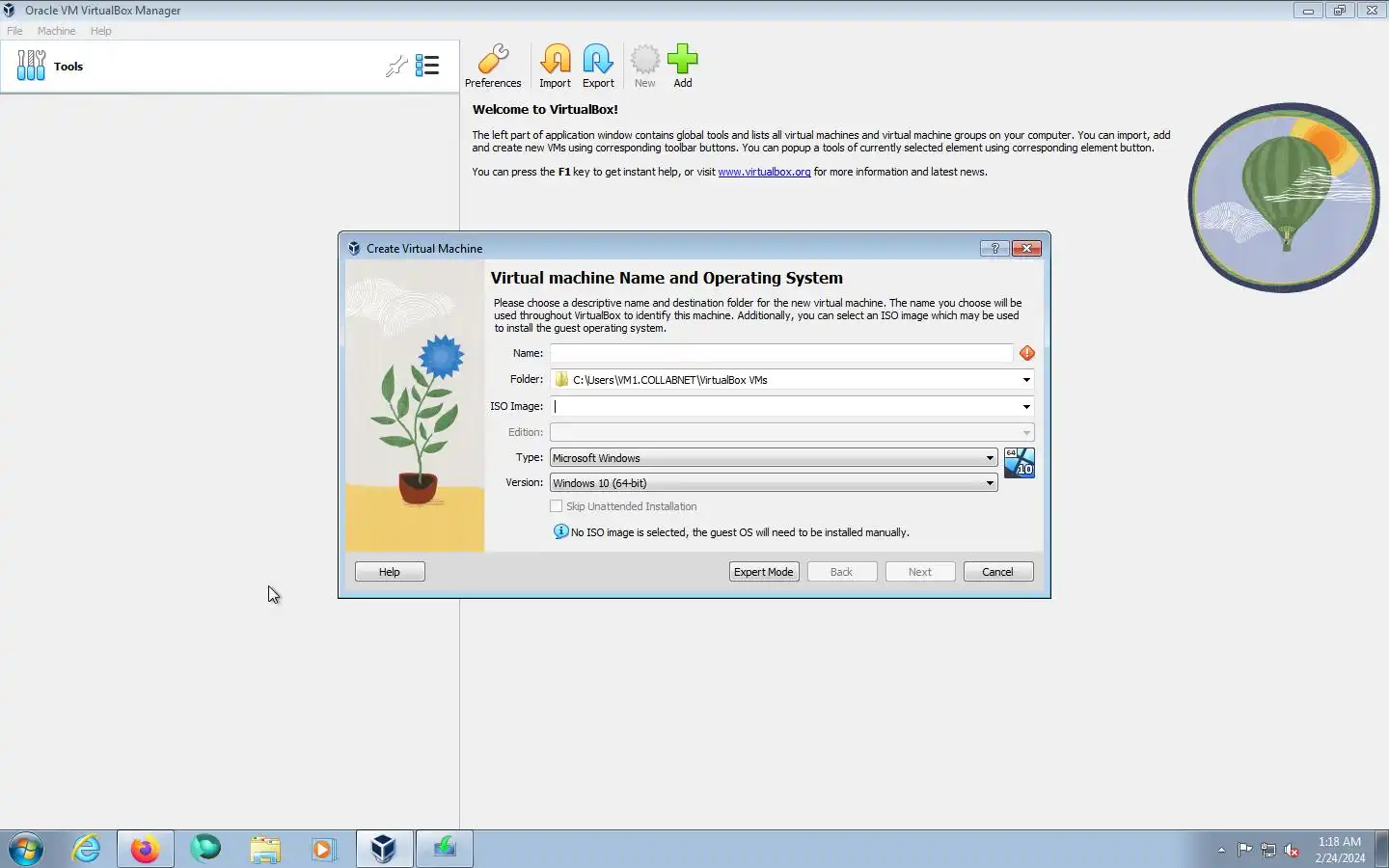Viewport: 1389px width, 868px height.
Task: Toggle Skip Unattended Installation checkbox
Action: (x=556, y=506)
